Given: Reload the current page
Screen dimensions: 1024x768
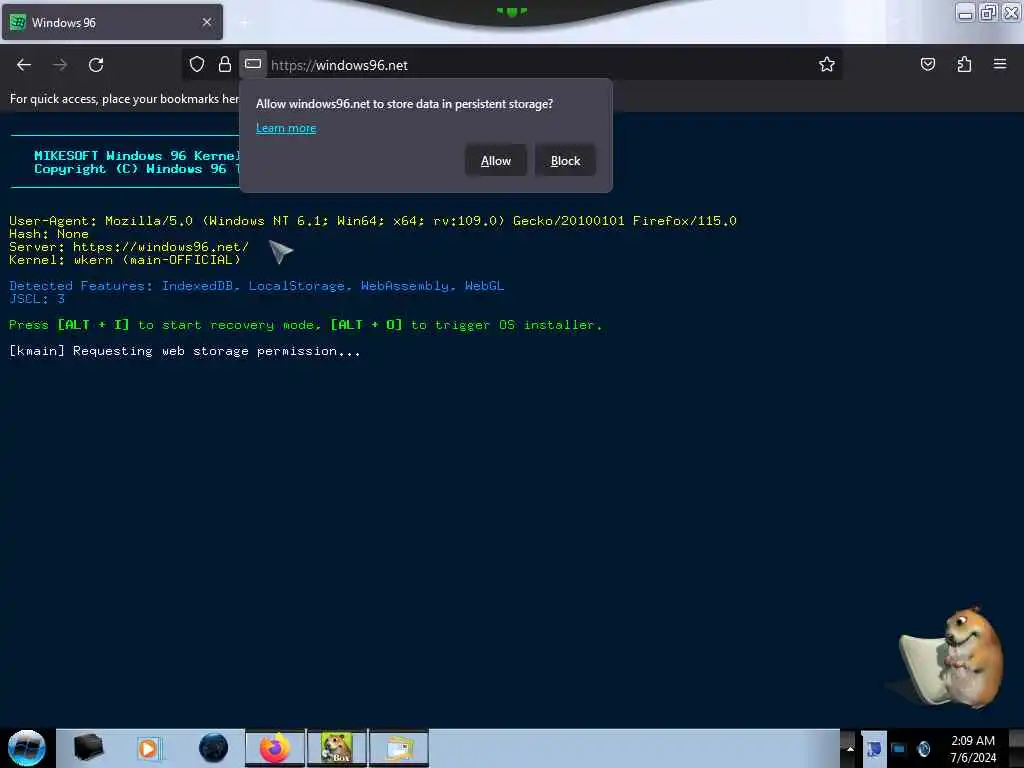Looking at the screenshot, I should (96, 65).
